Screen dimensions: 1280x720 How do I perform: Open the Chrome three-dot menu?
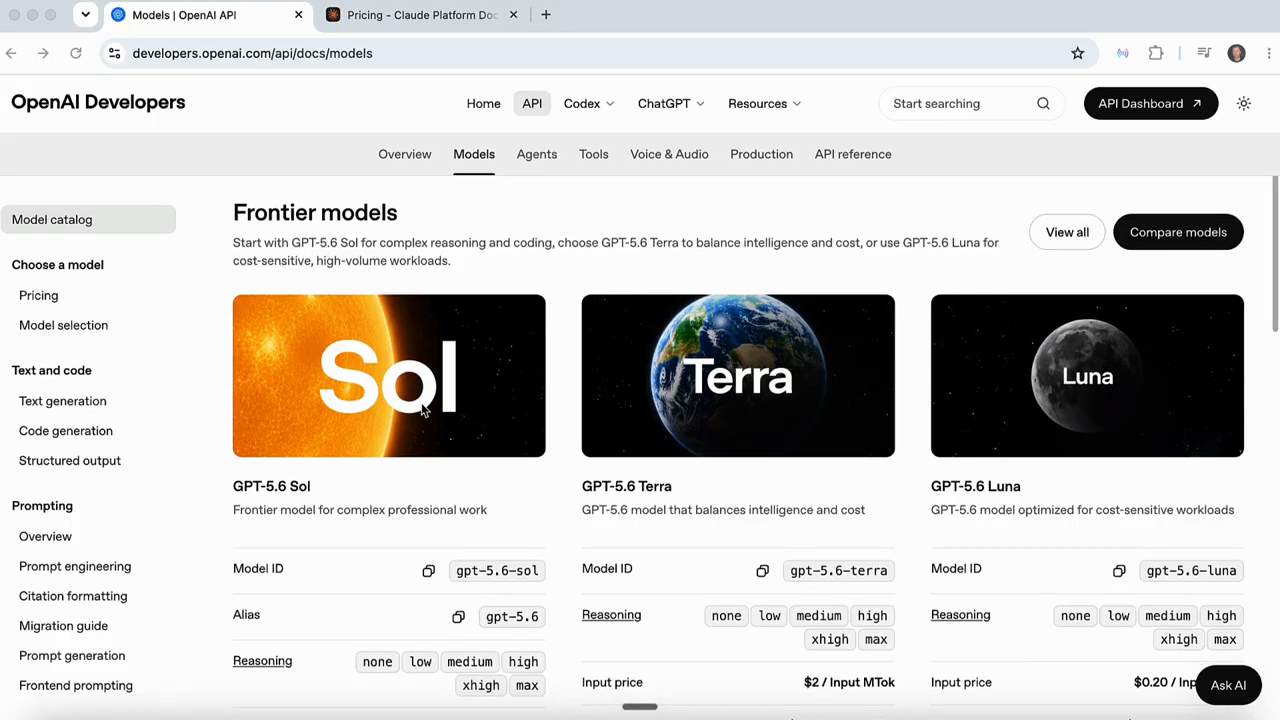pos(1267,53)
